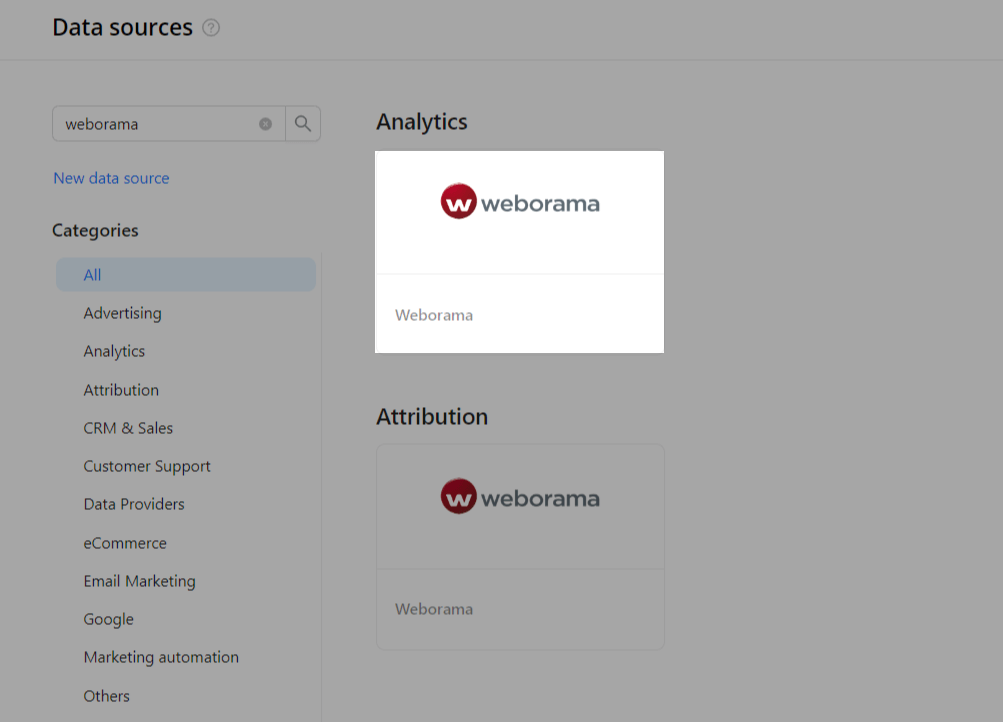This screenshot has width=1003, height=722.
Task: Open the New data source link
Action: tap(111, 178)
